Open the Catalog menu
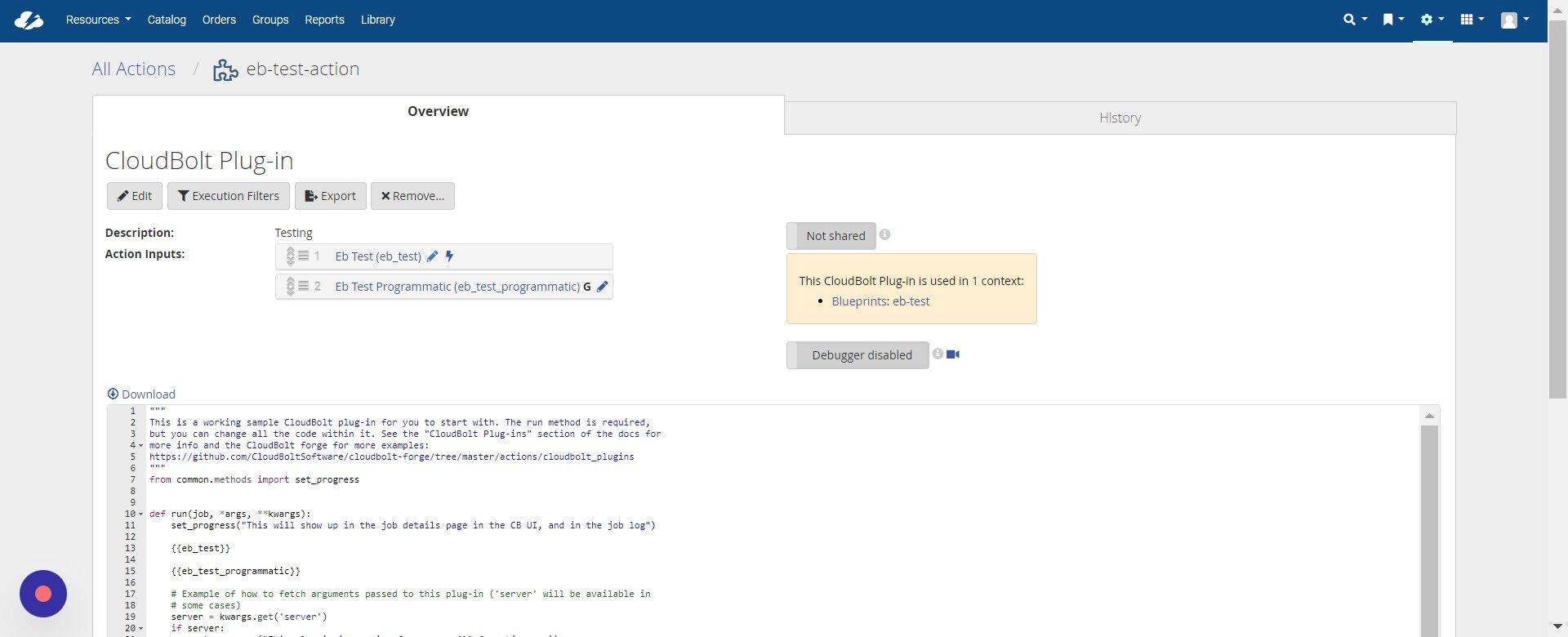This screenshot has width=1568, height=637. [x=167, y=20]
